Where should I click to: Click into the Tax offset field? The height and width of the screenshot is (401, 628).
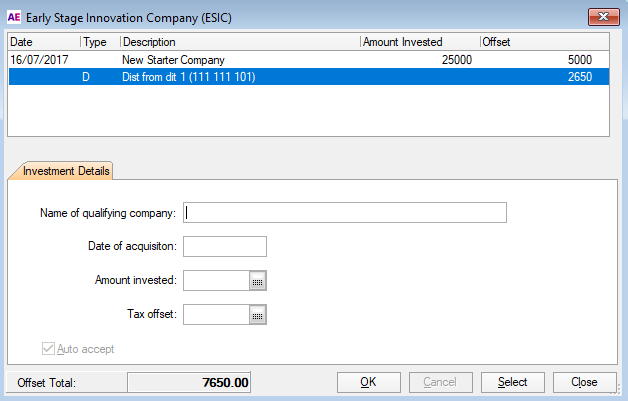tap(216, 315)
